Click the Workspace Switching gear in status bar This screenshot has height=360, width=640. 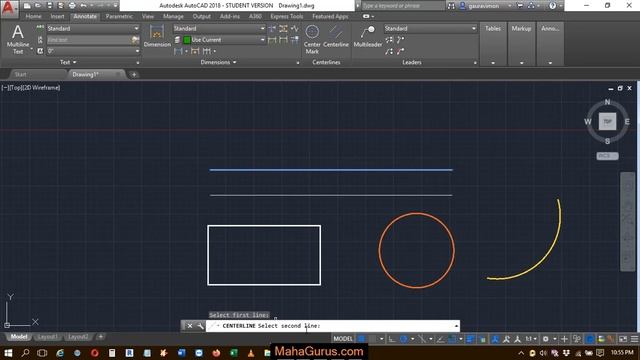click(545, 339)
